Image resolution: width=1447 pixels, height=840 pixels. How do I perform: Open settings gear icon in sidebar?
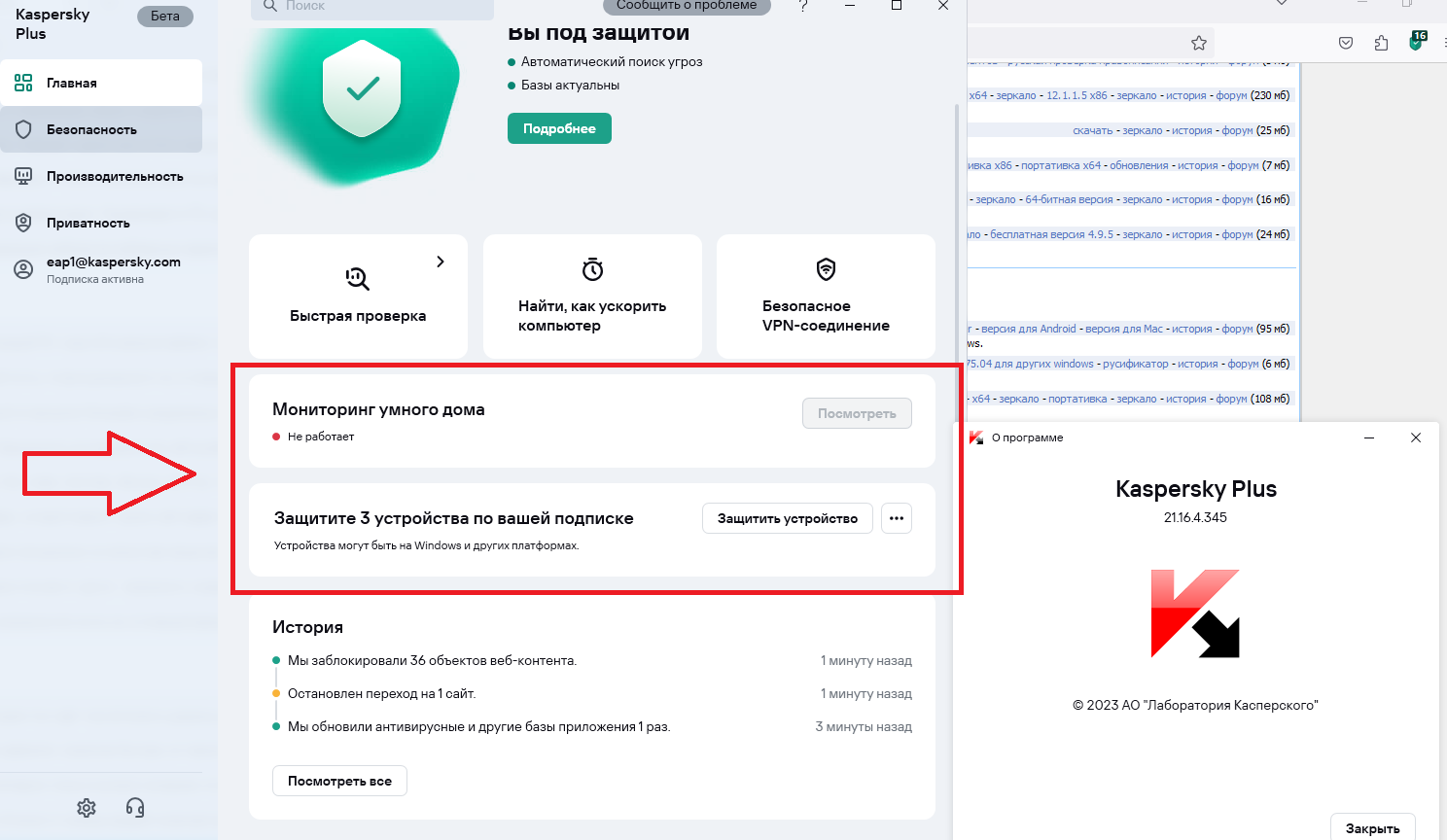(87, 808)
